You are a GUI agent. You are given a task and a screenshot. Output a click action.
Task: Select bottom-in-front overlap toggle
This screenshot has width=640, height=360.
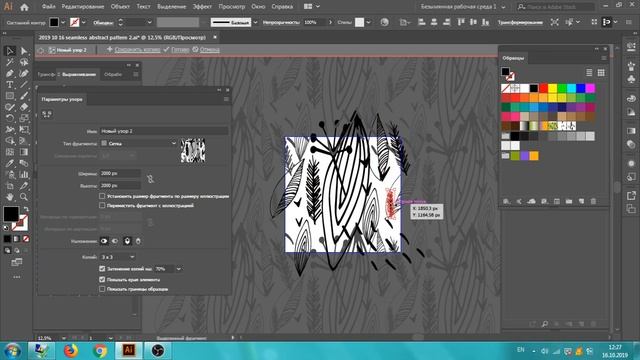click(x=138, y=241)
